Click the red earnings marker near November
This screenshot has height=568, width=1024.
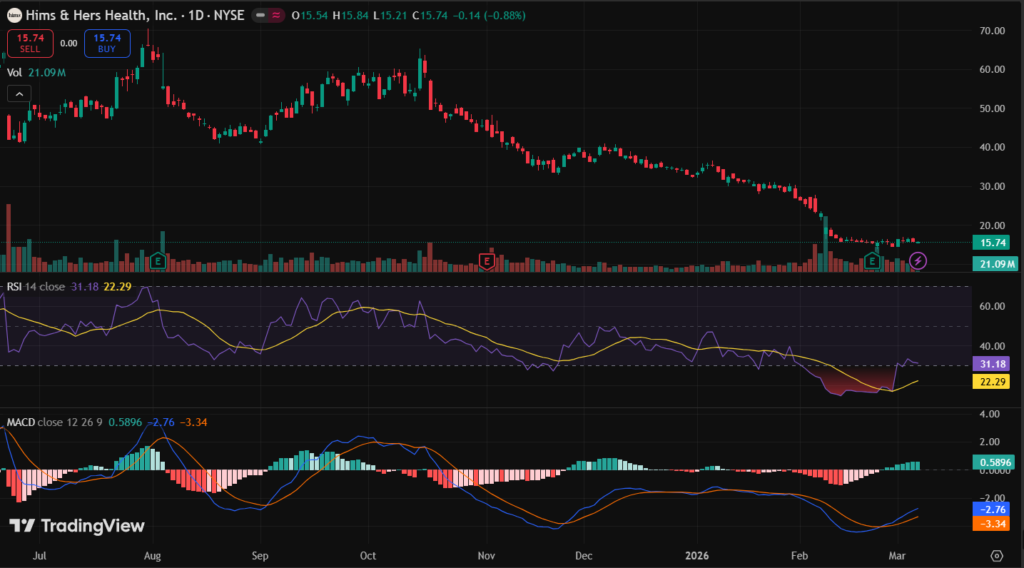click(487, 261)
